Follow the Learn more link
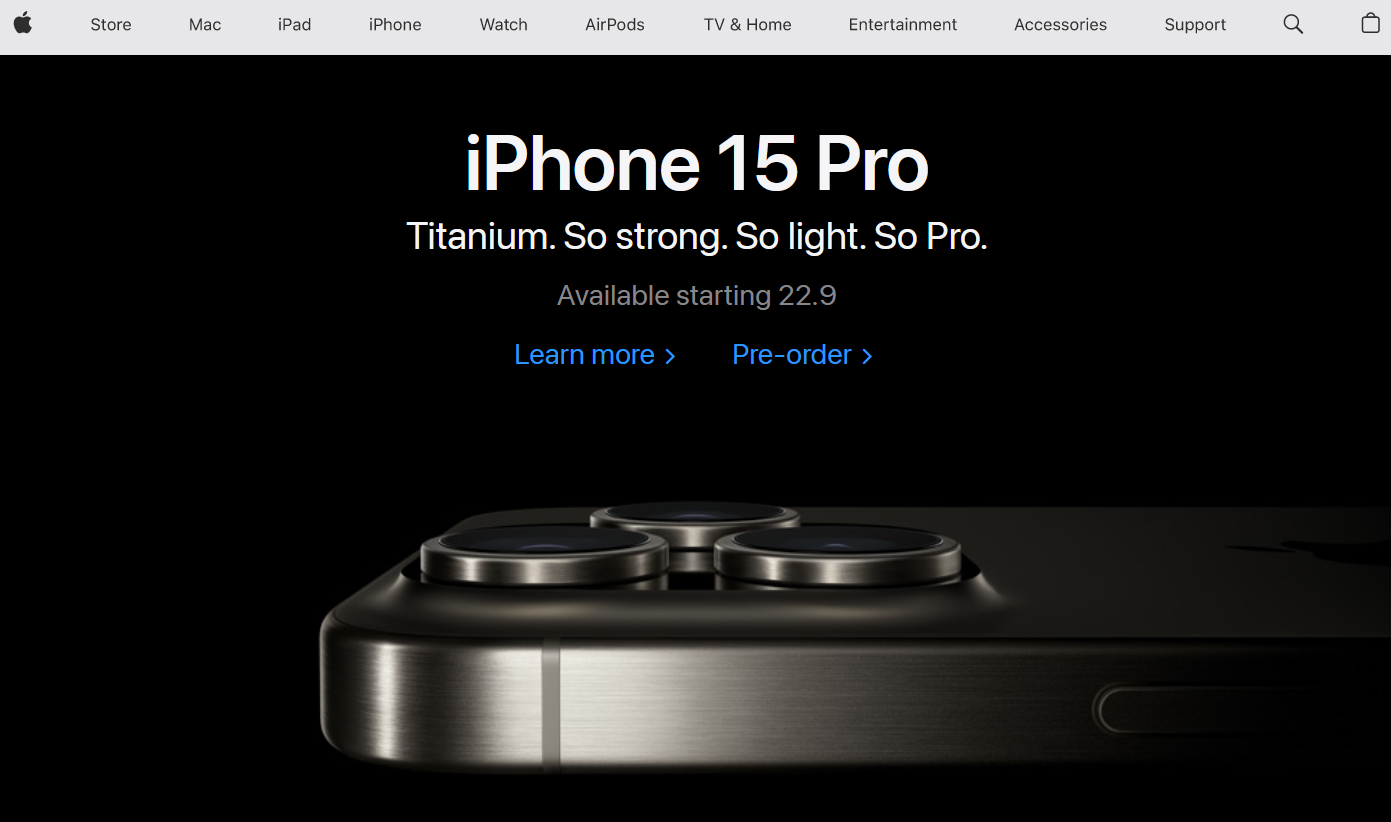 coord(595,355)
